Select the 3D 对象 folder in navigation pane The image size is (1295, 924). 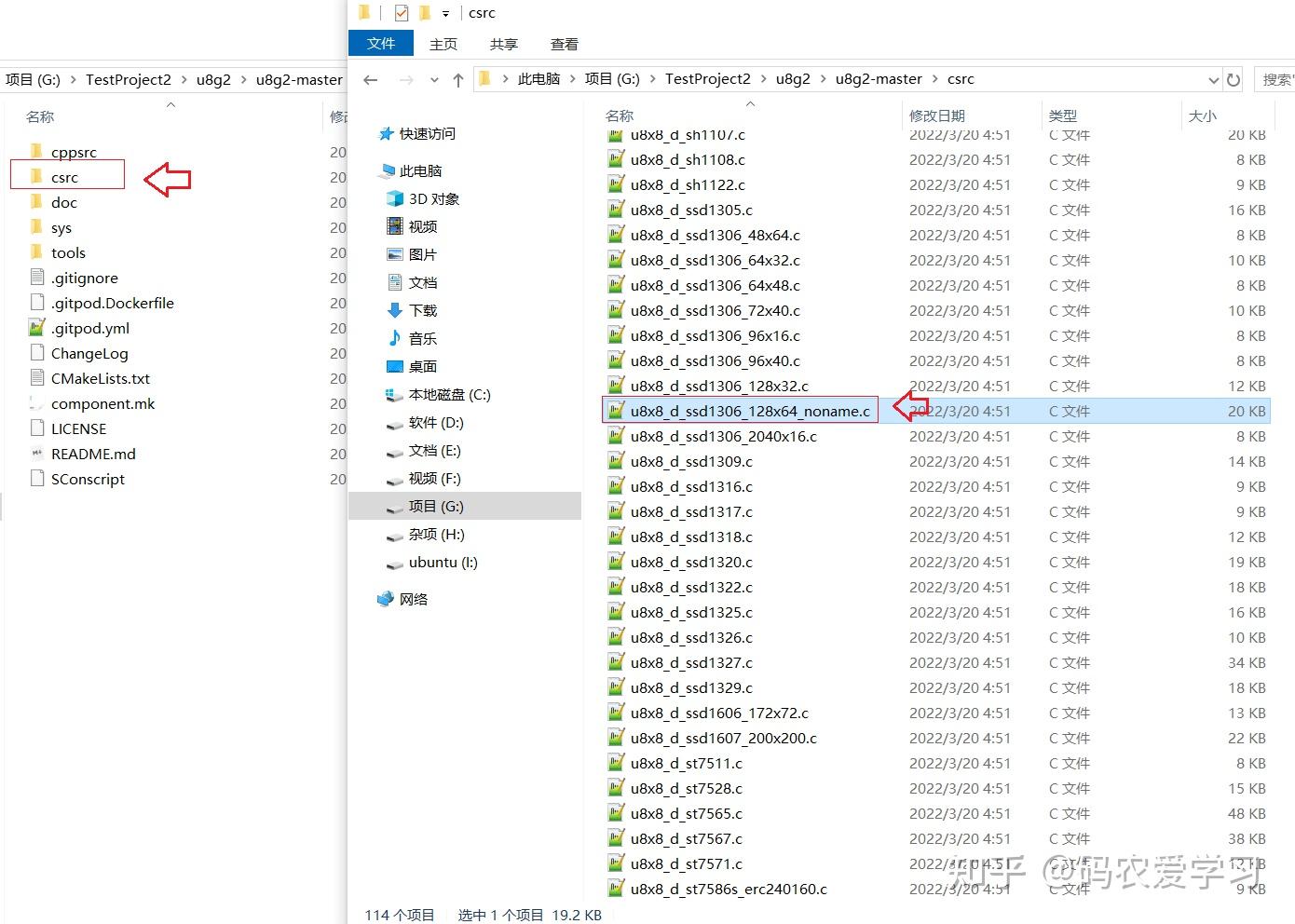pyautogui.click(x=435, y=198)
